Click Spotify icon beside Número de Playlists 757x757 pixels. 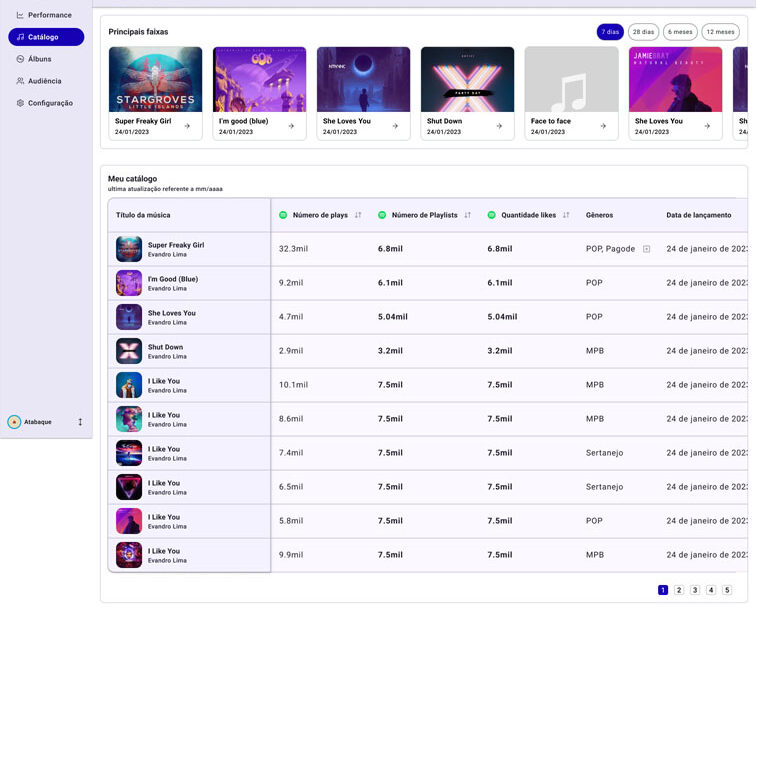[382, 215]
